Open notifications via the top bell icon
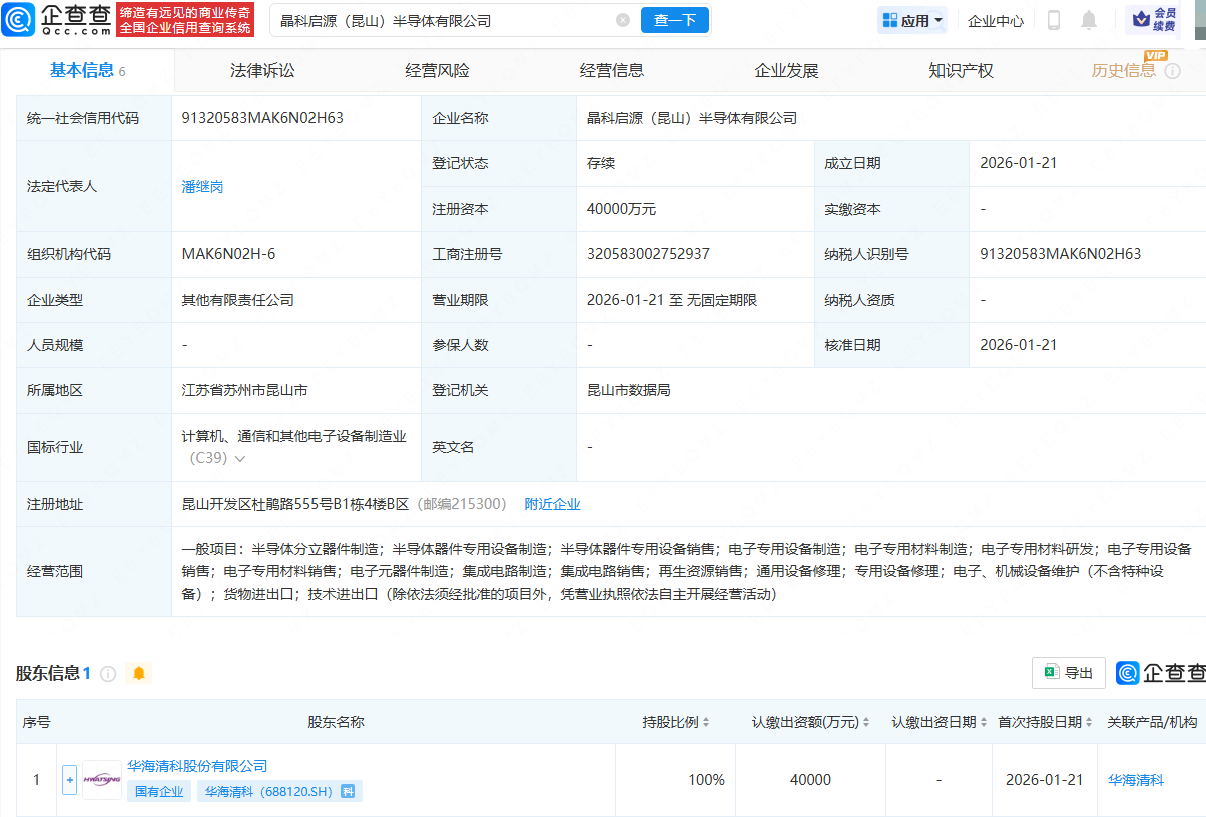 [x=1089, y=19]
